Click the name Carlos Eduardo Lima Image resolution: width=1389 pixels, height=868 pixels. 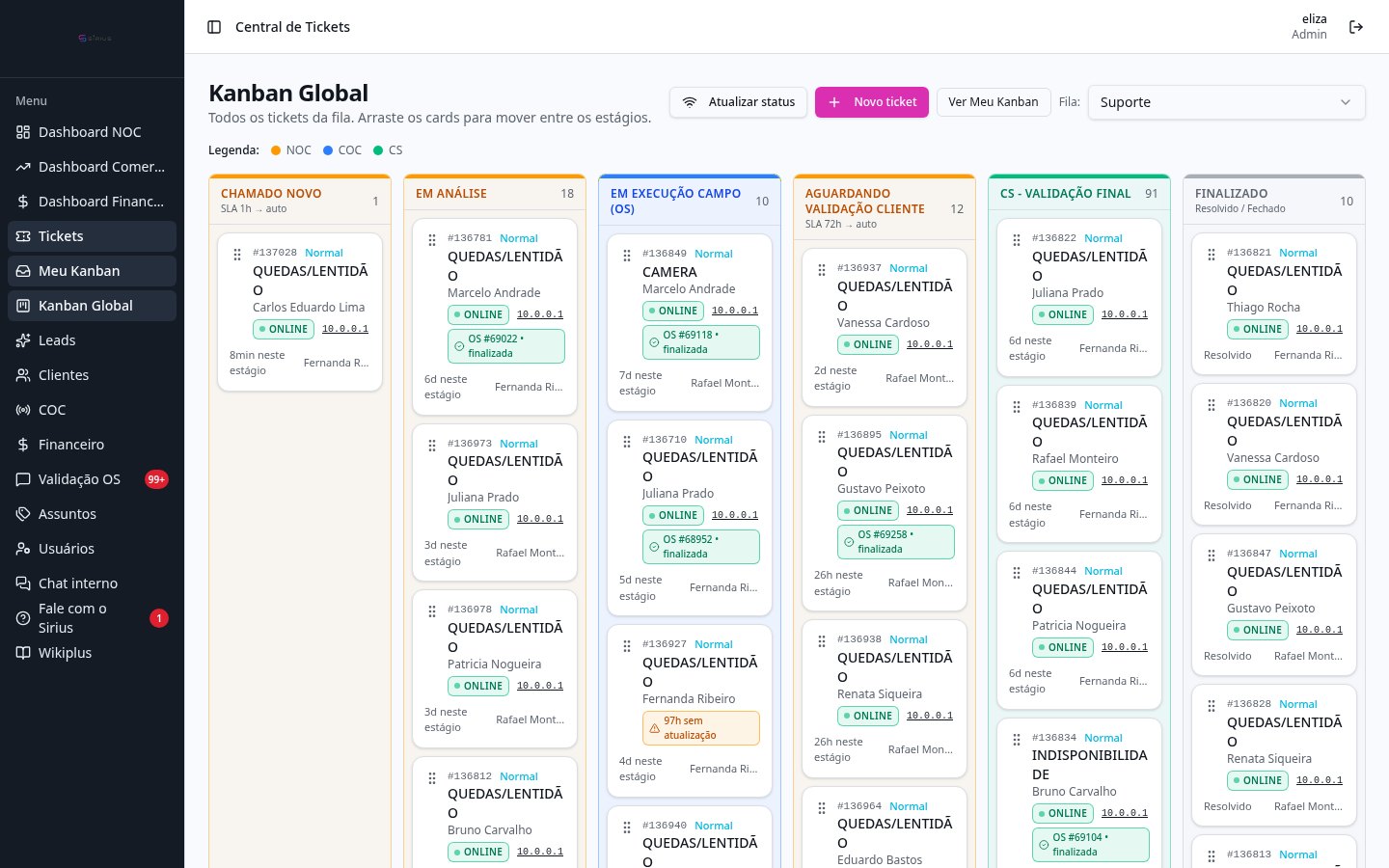pos(309,308)
